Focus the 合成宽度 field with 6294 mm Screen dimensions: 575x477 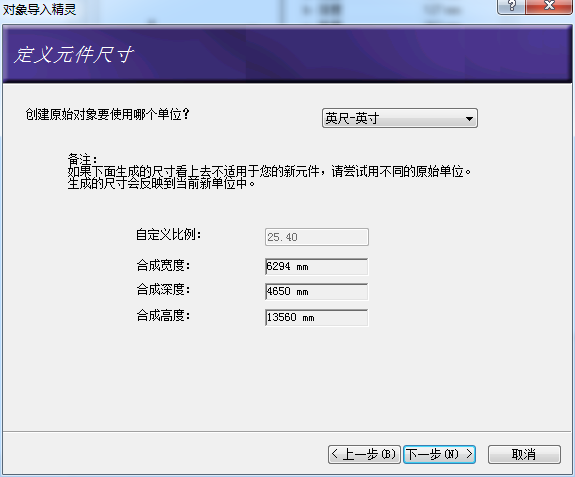317,267
